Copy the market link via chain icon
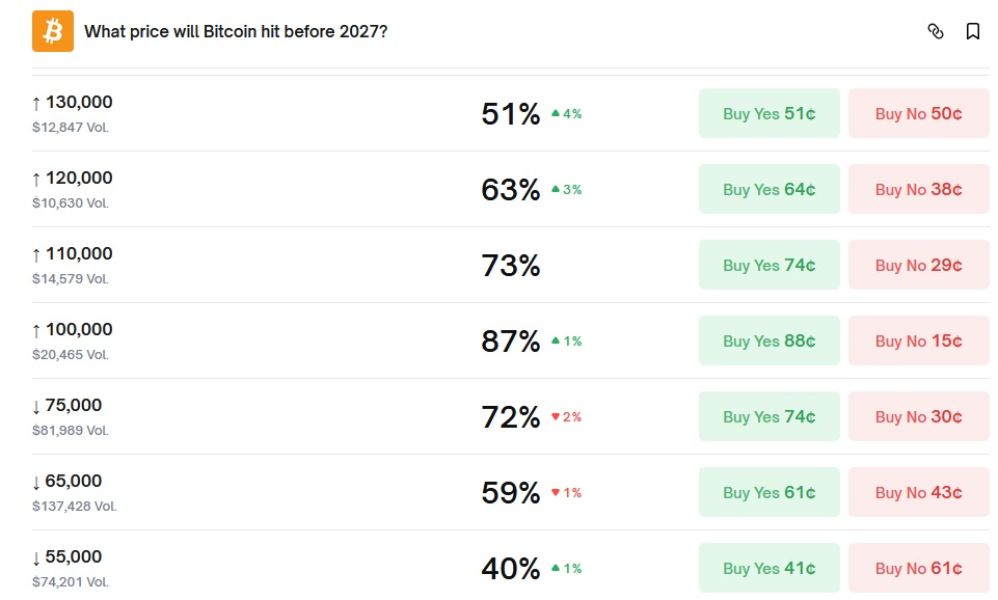 click(x=936, y=32)
